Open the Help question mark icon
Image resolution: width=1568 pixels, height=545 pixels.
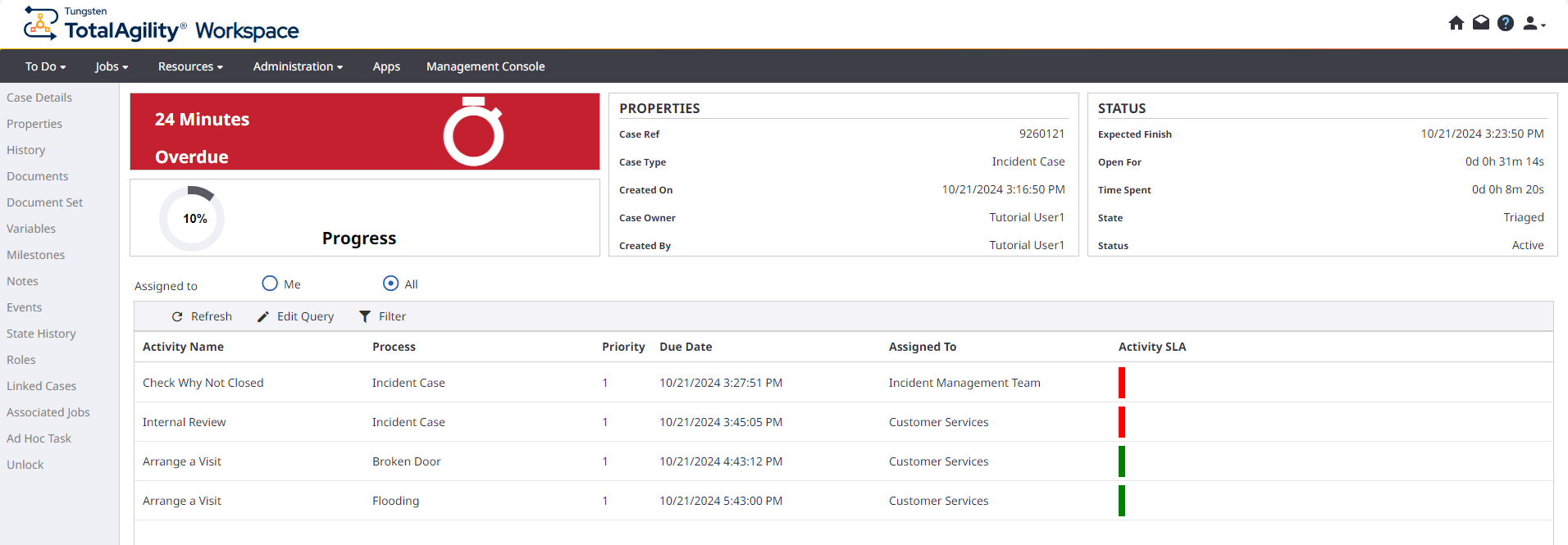(1506, 23)
